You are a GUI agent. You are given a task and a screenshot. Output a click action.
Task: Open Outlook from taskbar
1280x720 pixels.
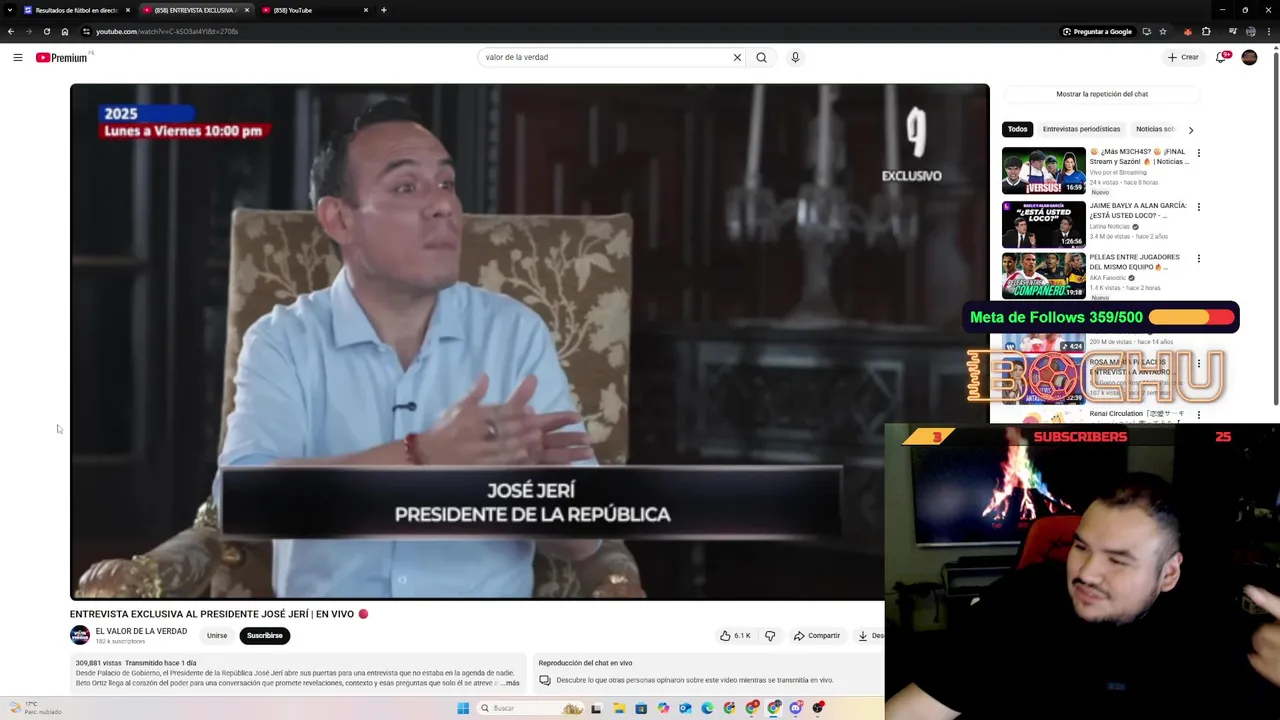pyautogui.click(x=685, y=708)
